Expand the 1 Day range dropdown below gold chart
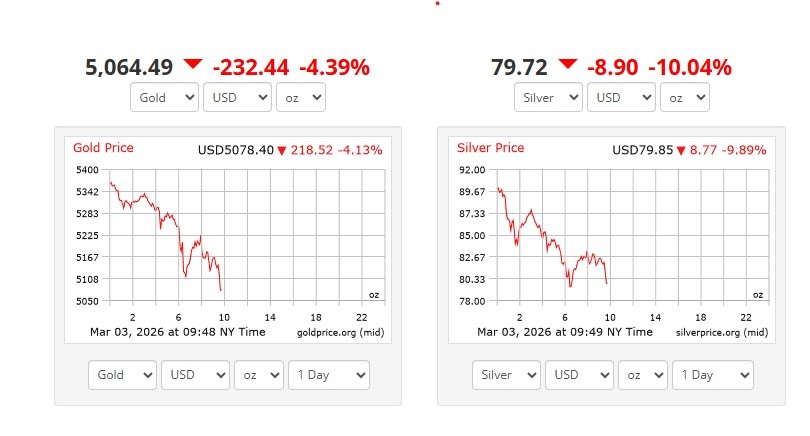 (328, 375)
